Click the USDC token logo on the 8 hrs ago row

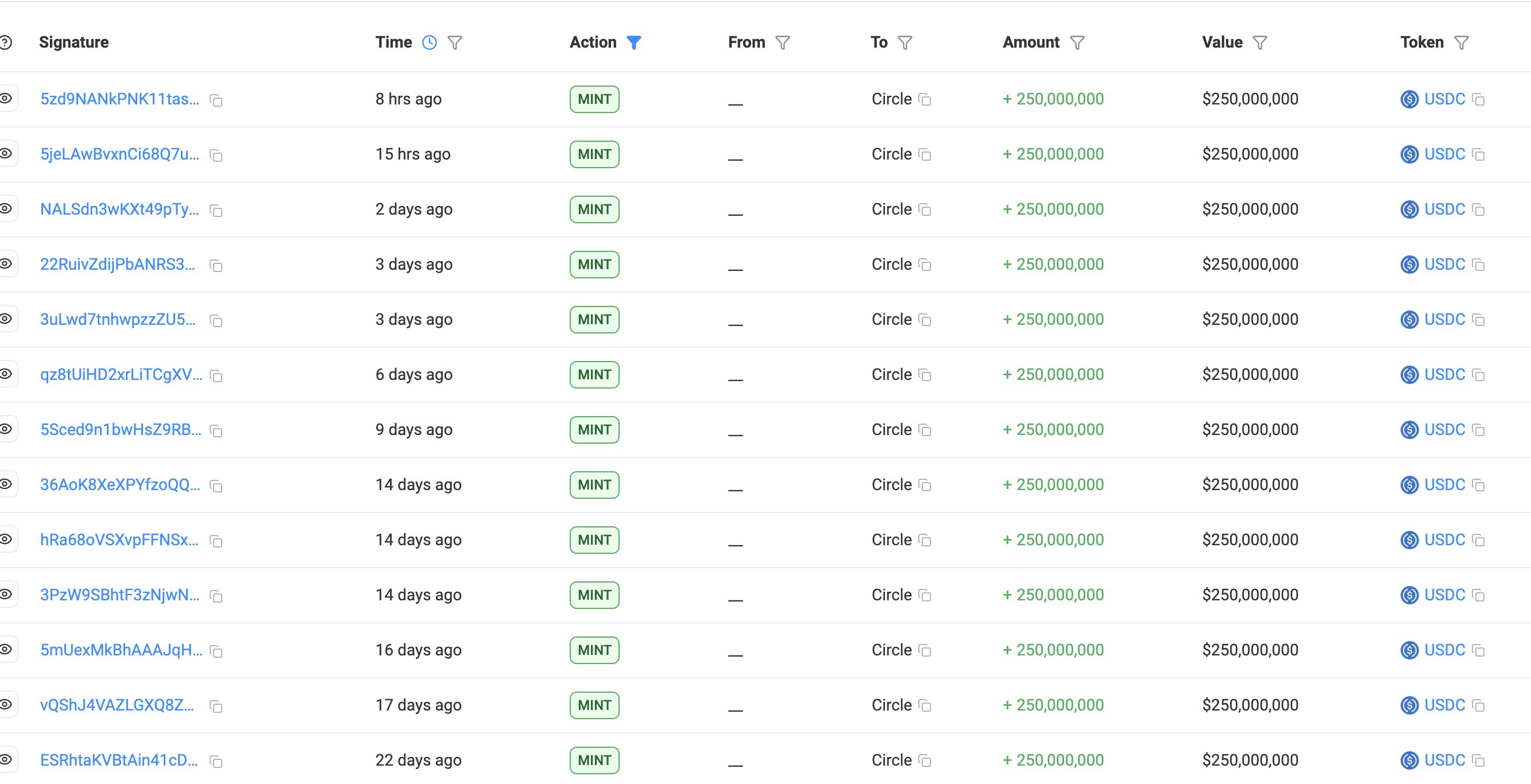[1409, 99]
